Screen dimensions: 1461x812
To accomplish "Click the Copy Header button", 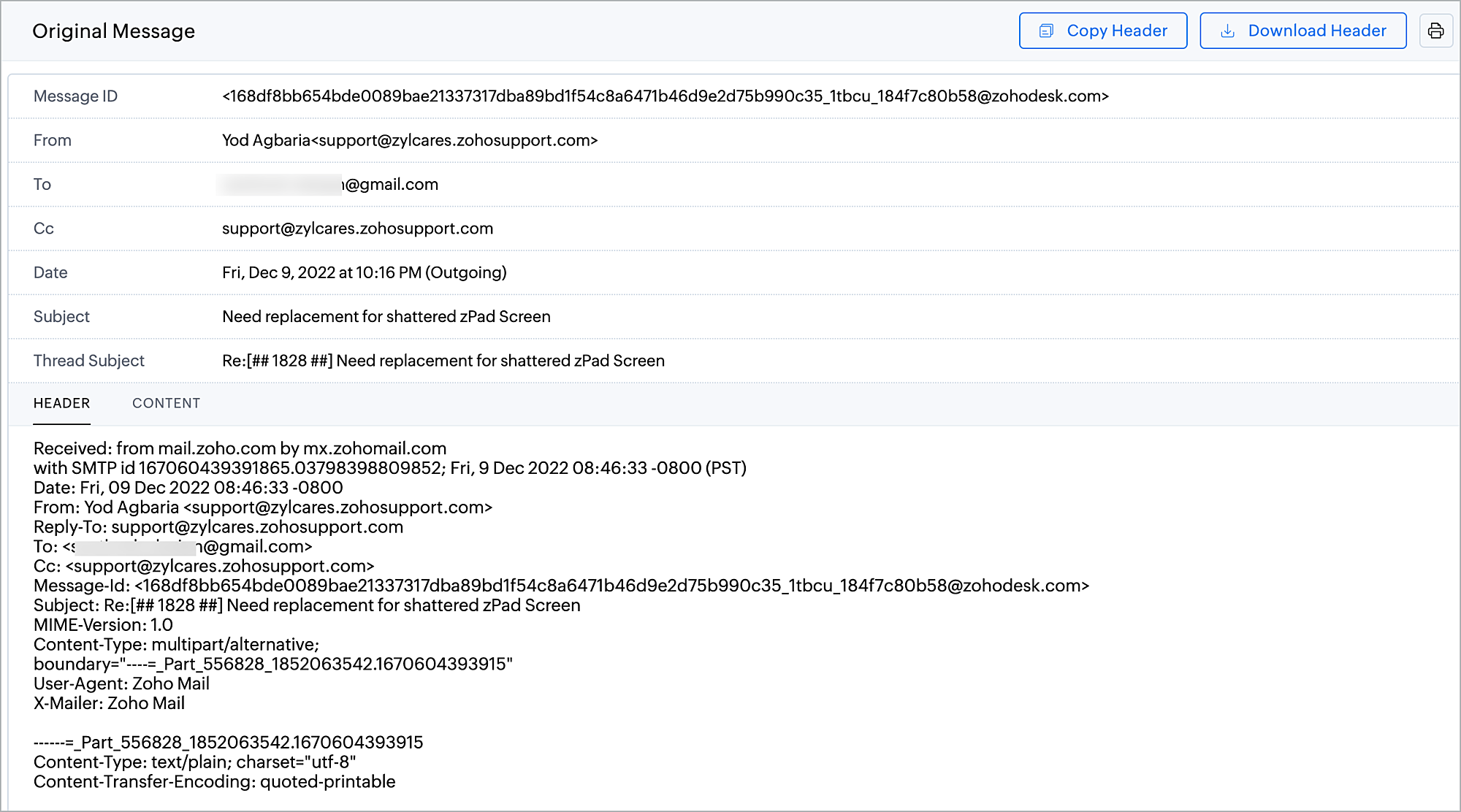I will click(x=1102, y=31).
